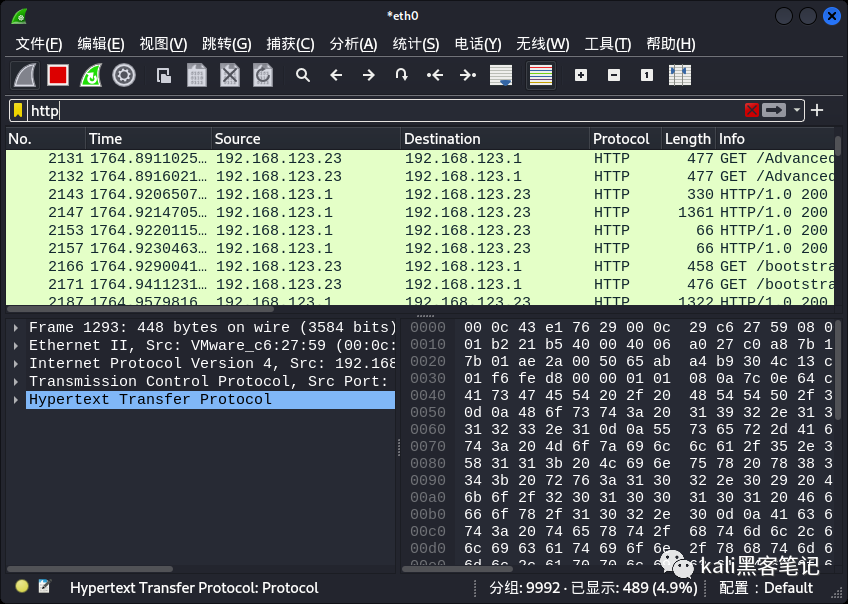Select packet number 2131 in the list
The width and height of the screenshot is (848, 604).
(420, 158)
